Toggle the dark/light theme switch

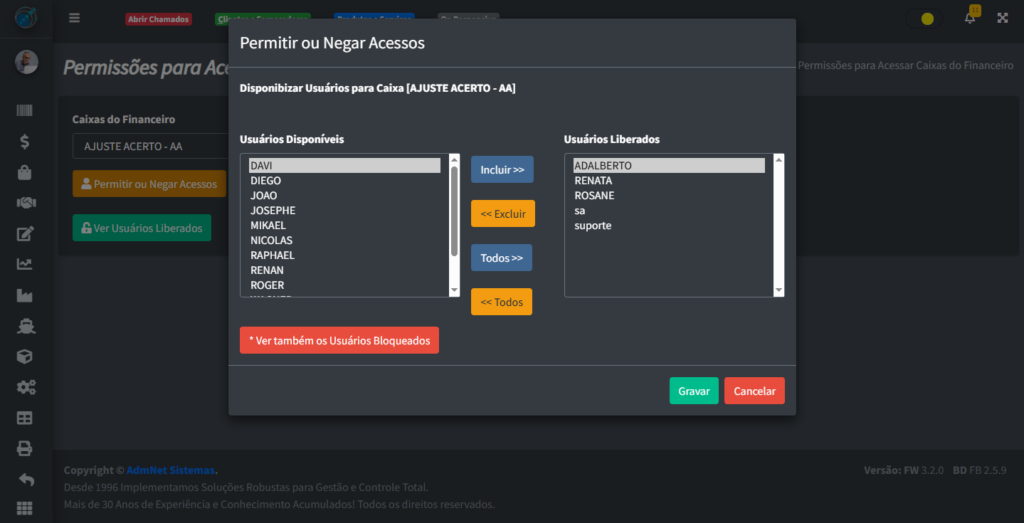[927, 18]
